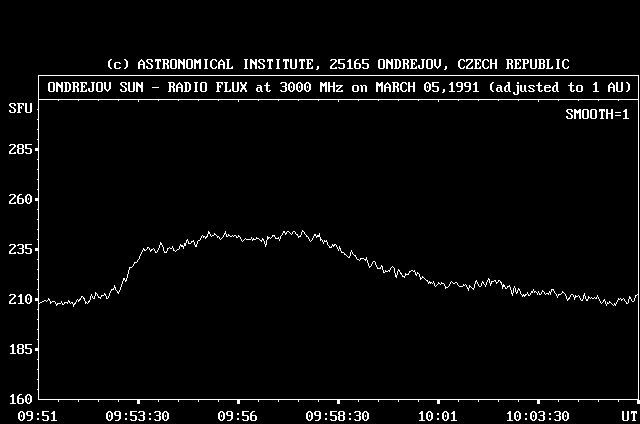Select the 10:03:30 time marker
Screen dimensions: 640x424
tap(537, 415)
